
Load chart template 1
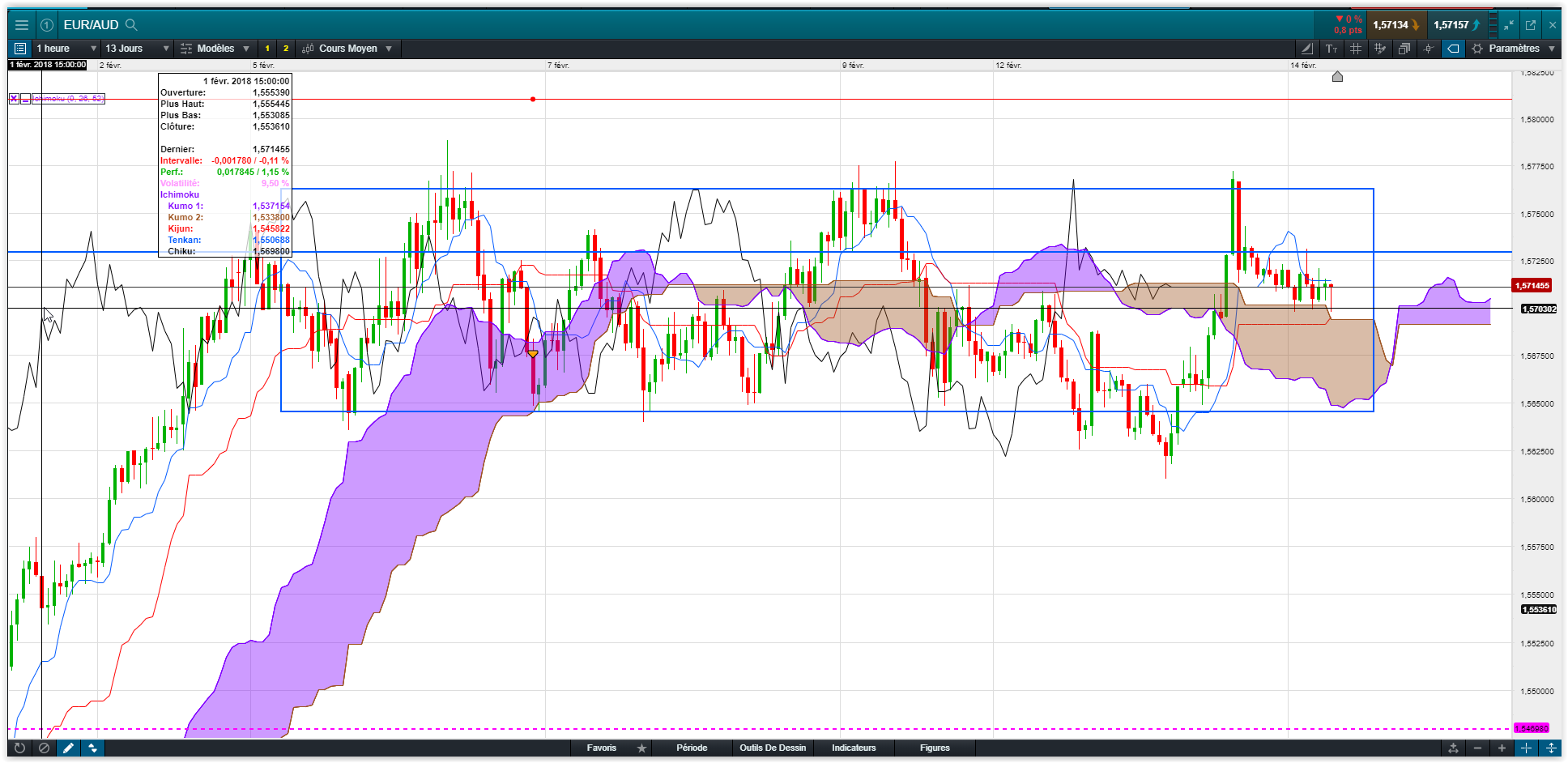(x=267, y=49)
